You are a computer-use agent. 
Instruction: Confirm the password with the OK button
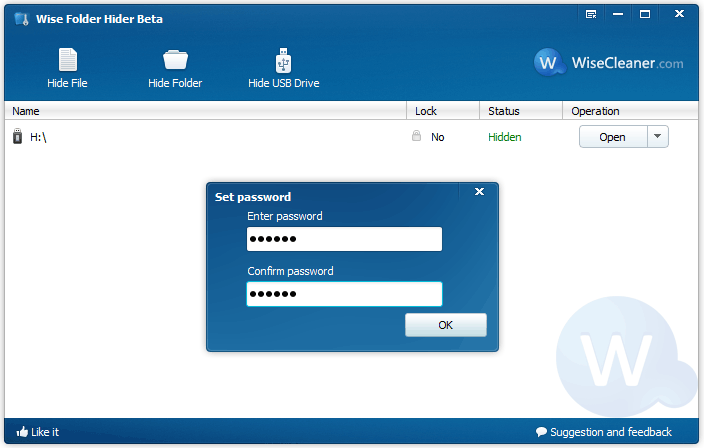coord(445,325)
